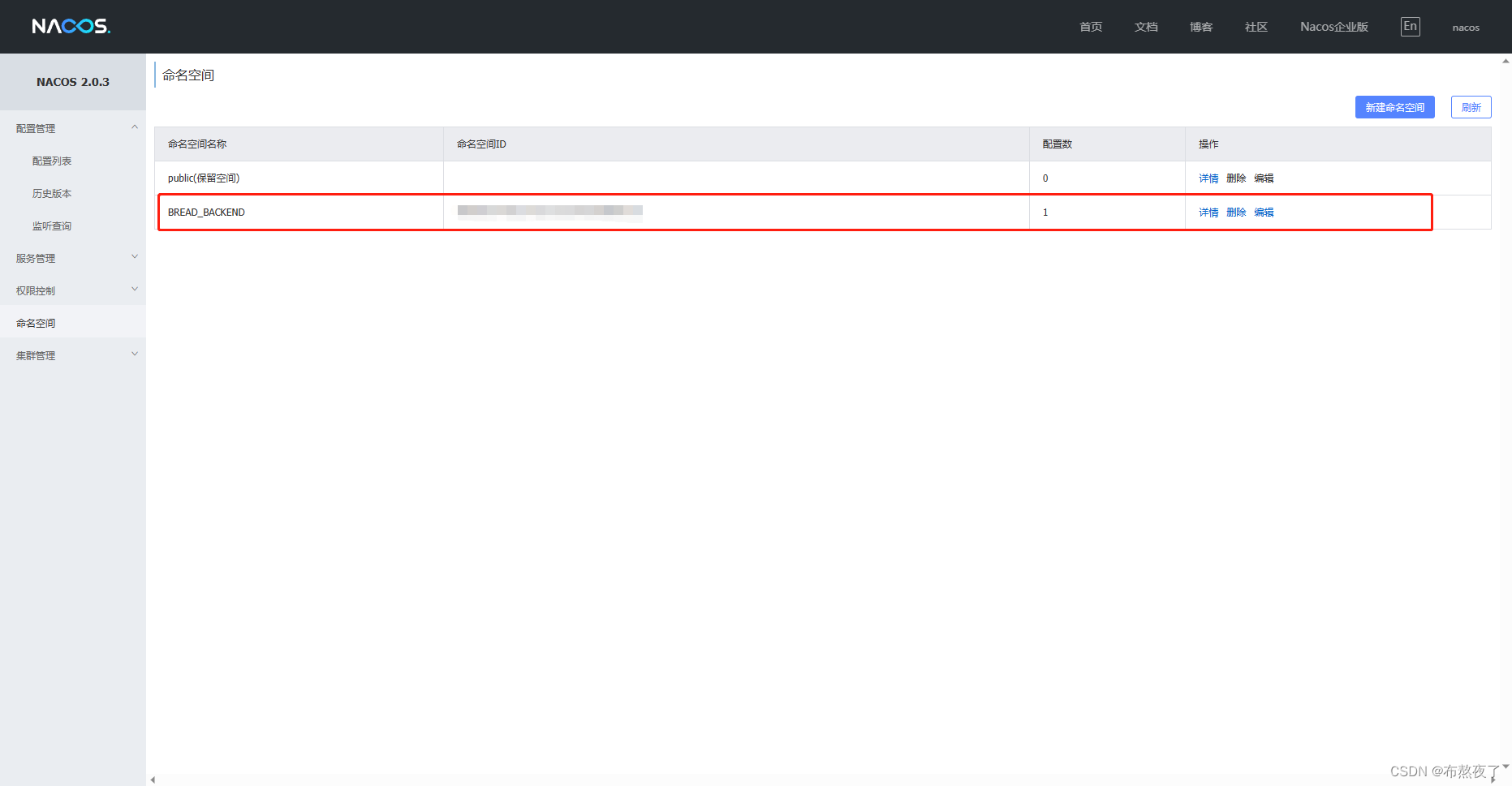The width and height of the screenshot is (1512, 786).
Task: Open 历史版本 in the sidebar
Action: tap(52, 193)
